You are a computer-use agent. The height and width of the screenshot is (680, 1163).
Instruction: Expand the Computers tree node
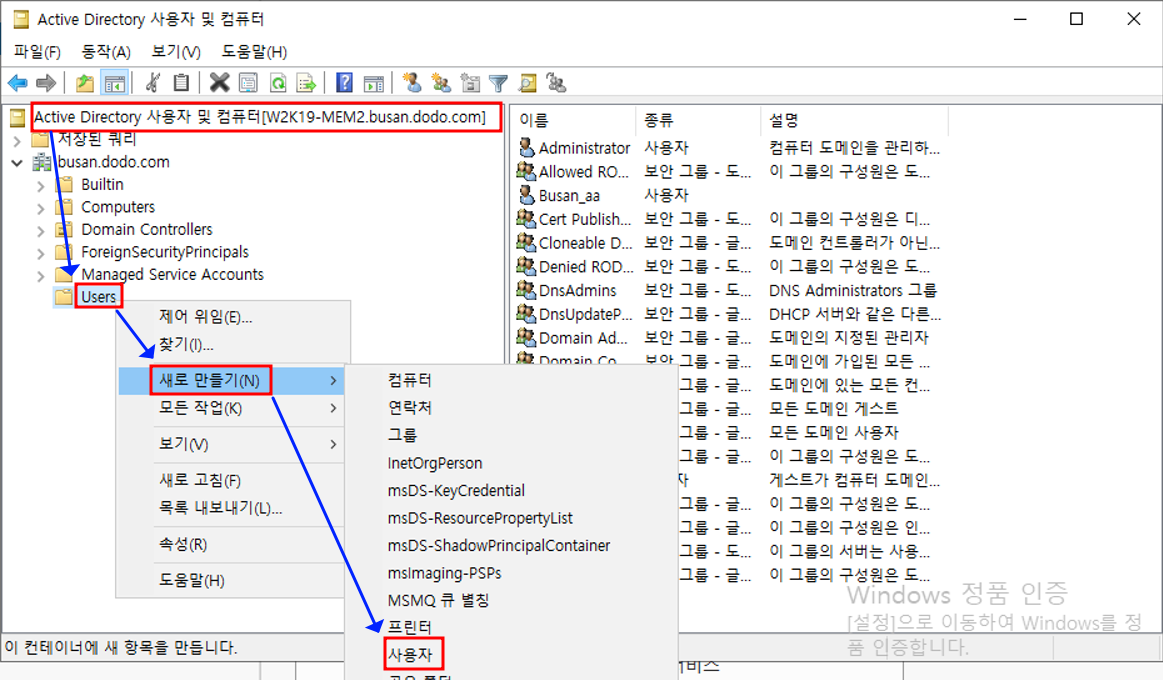(x=41, y=208)
